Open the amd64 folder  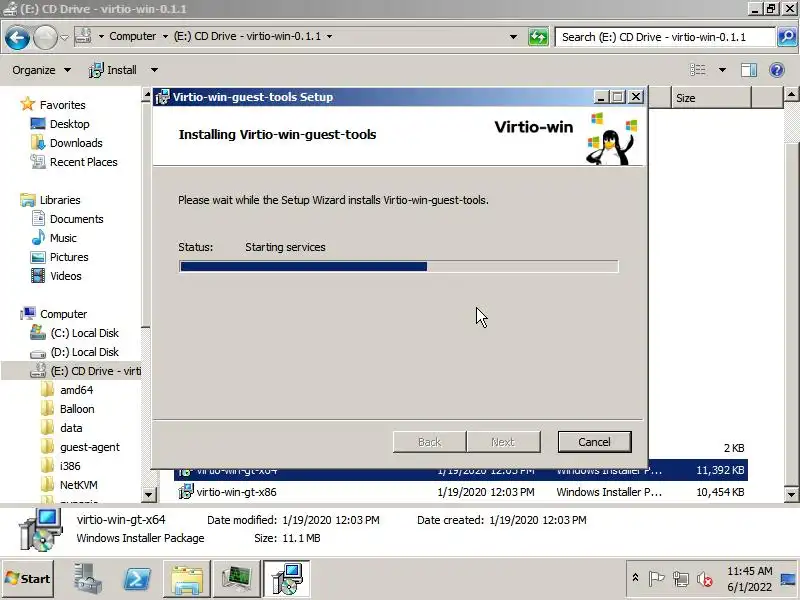pos(77,390)
